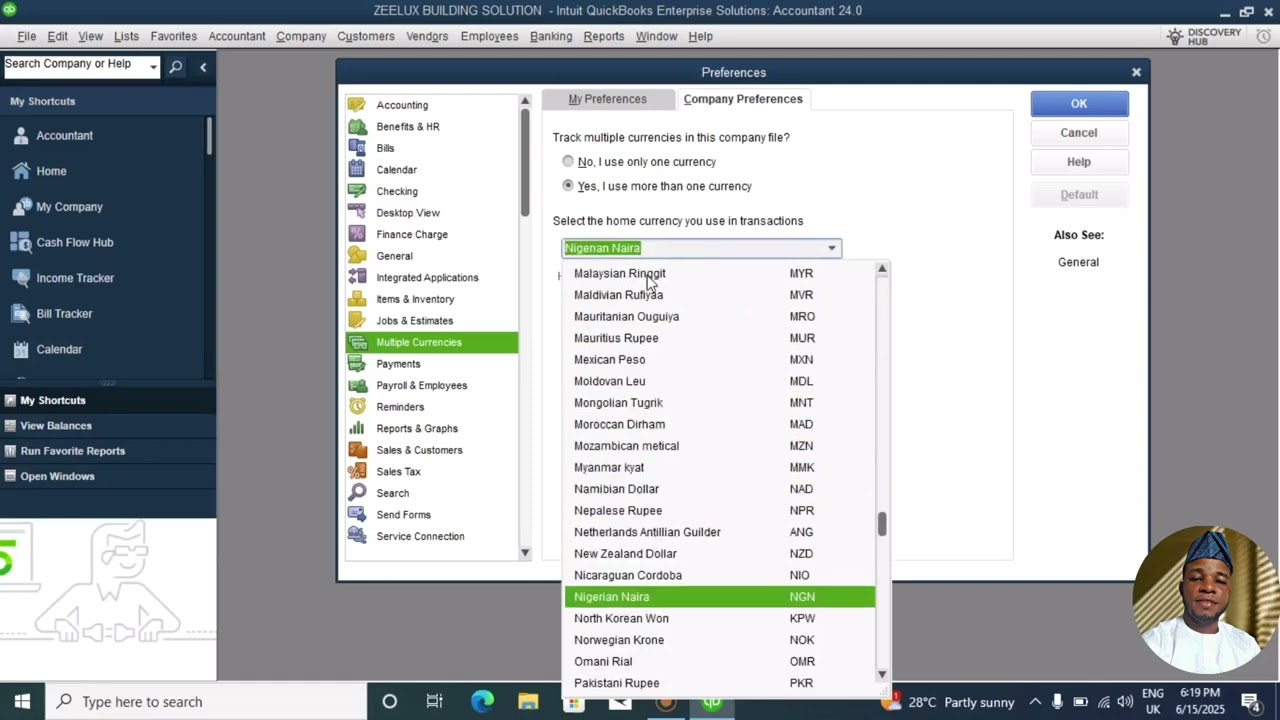The height and width of the screenshot is (720, 1280).
Task: Open the Bill Tracker sidebar icon
Action: (21, 314)
